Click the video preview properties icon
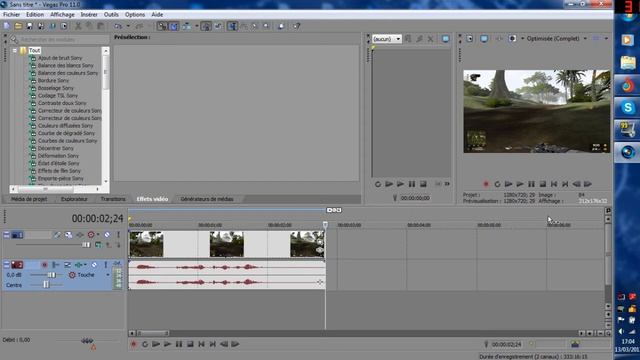The width and height of the screenshot is (640, 360). pos(470,39)
